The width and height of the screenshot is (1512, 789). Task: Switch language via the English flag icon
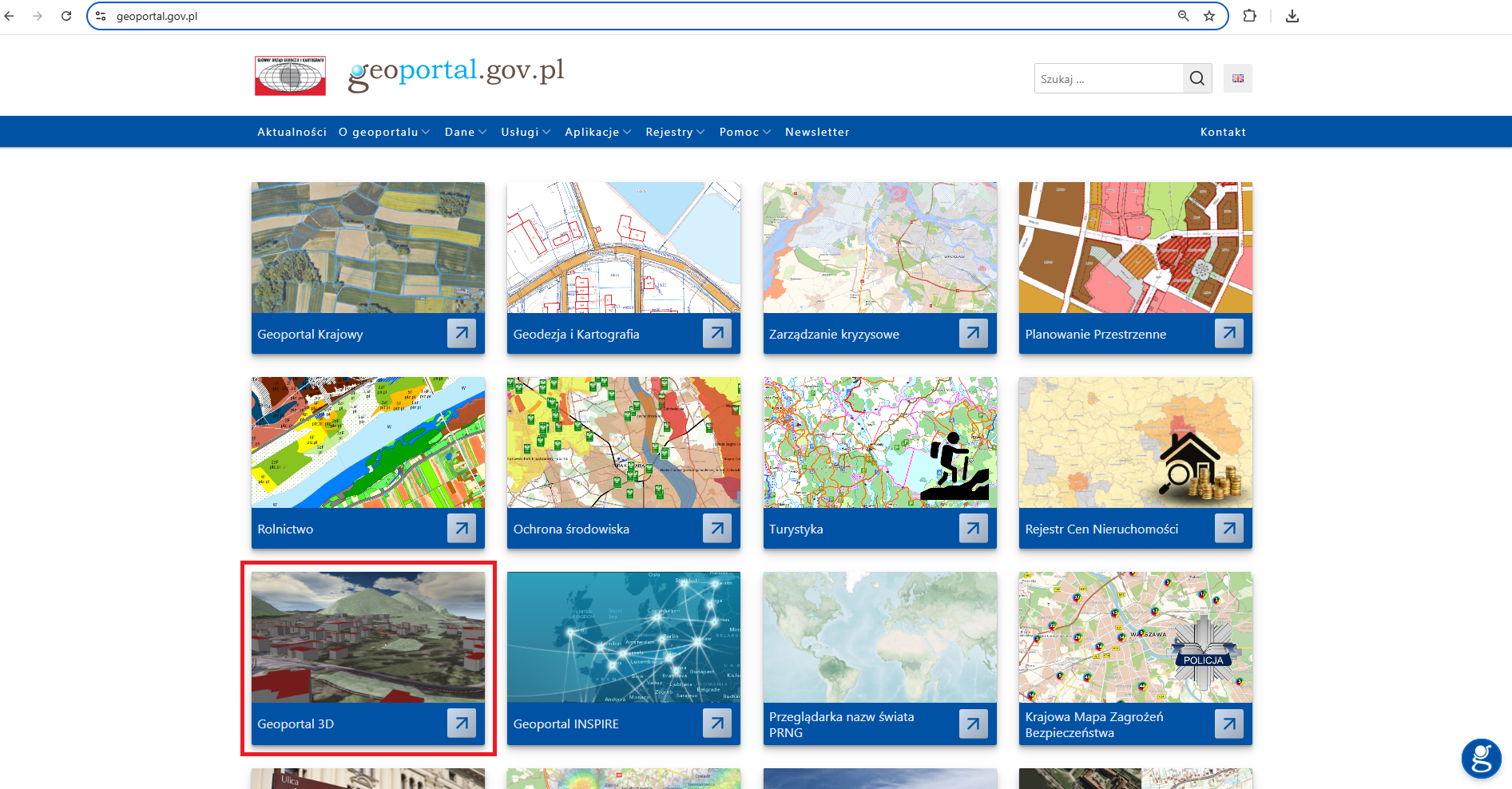tap(1237, 77)
